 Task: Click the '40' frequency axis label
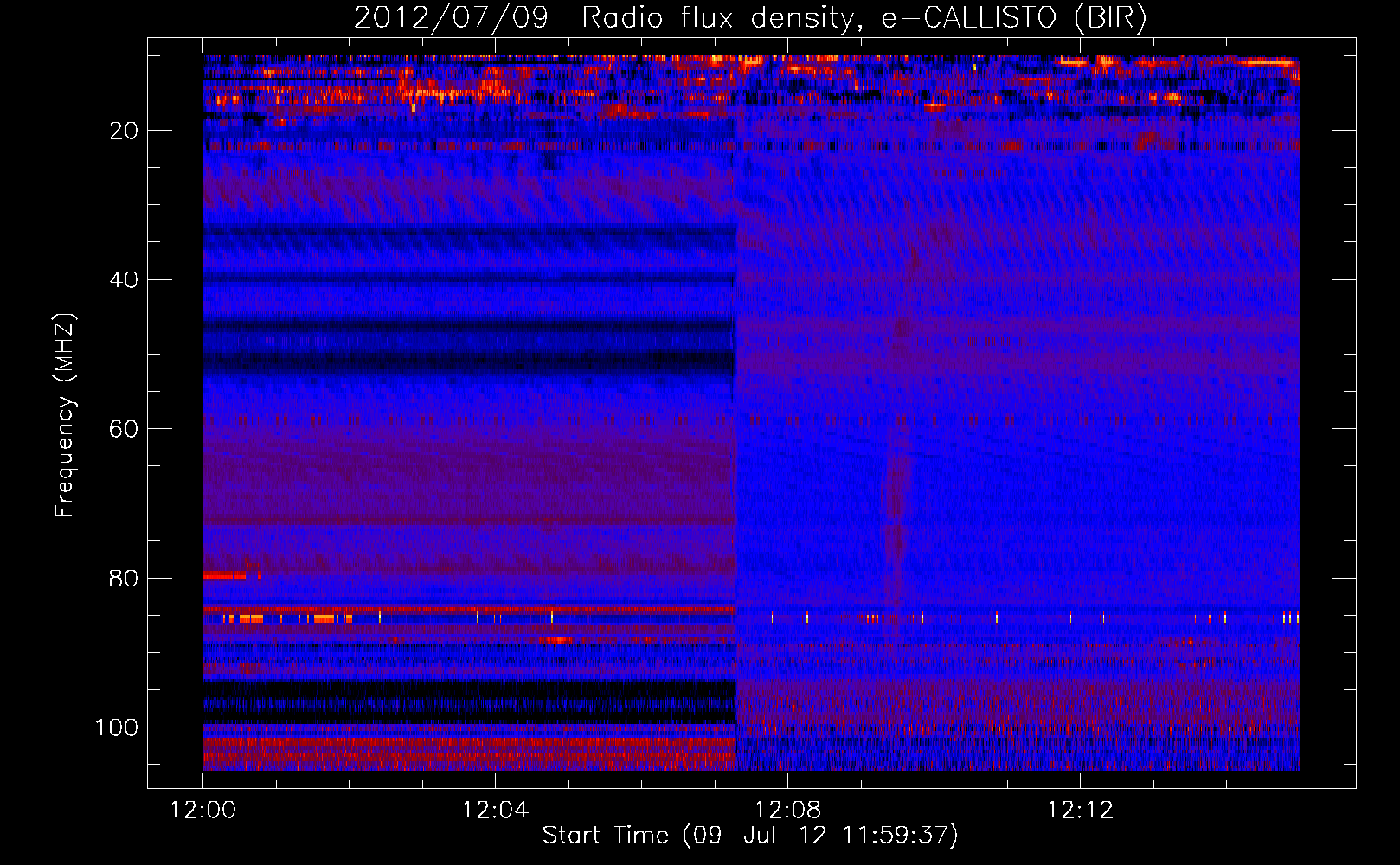tap(124, 280)
